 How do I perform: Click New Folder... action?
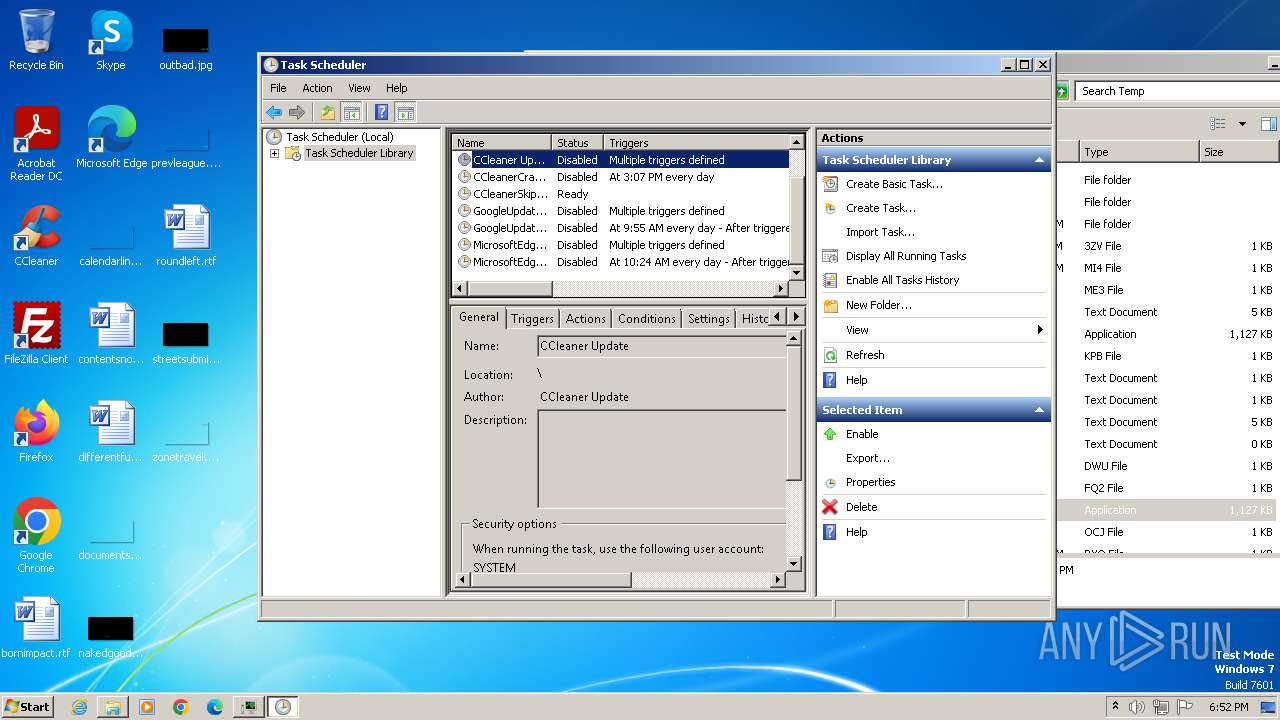(x=878, y=305)
